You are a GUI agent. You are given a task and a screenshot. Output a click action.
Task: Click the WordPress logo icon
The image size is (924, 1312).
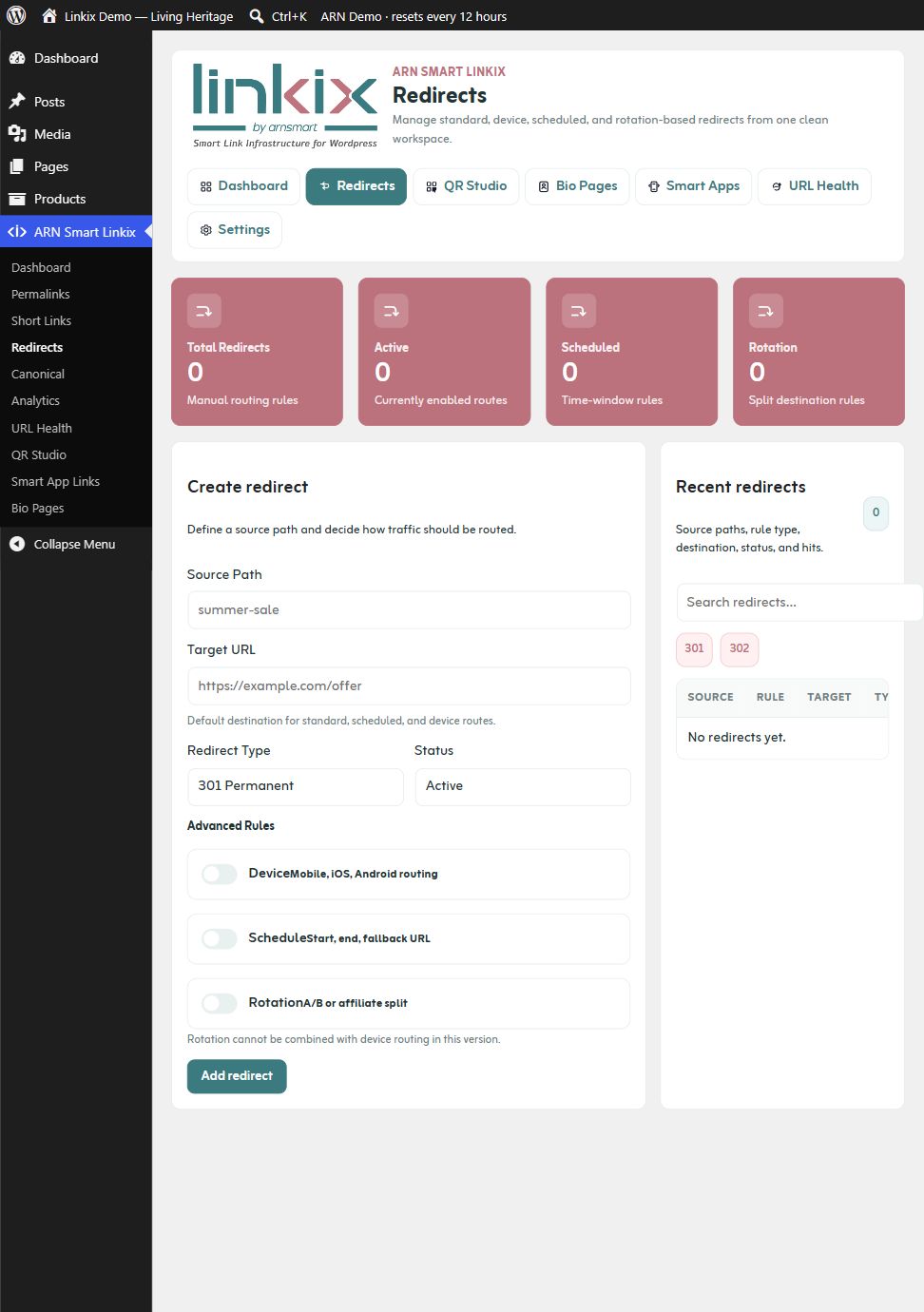click(16, 15)
